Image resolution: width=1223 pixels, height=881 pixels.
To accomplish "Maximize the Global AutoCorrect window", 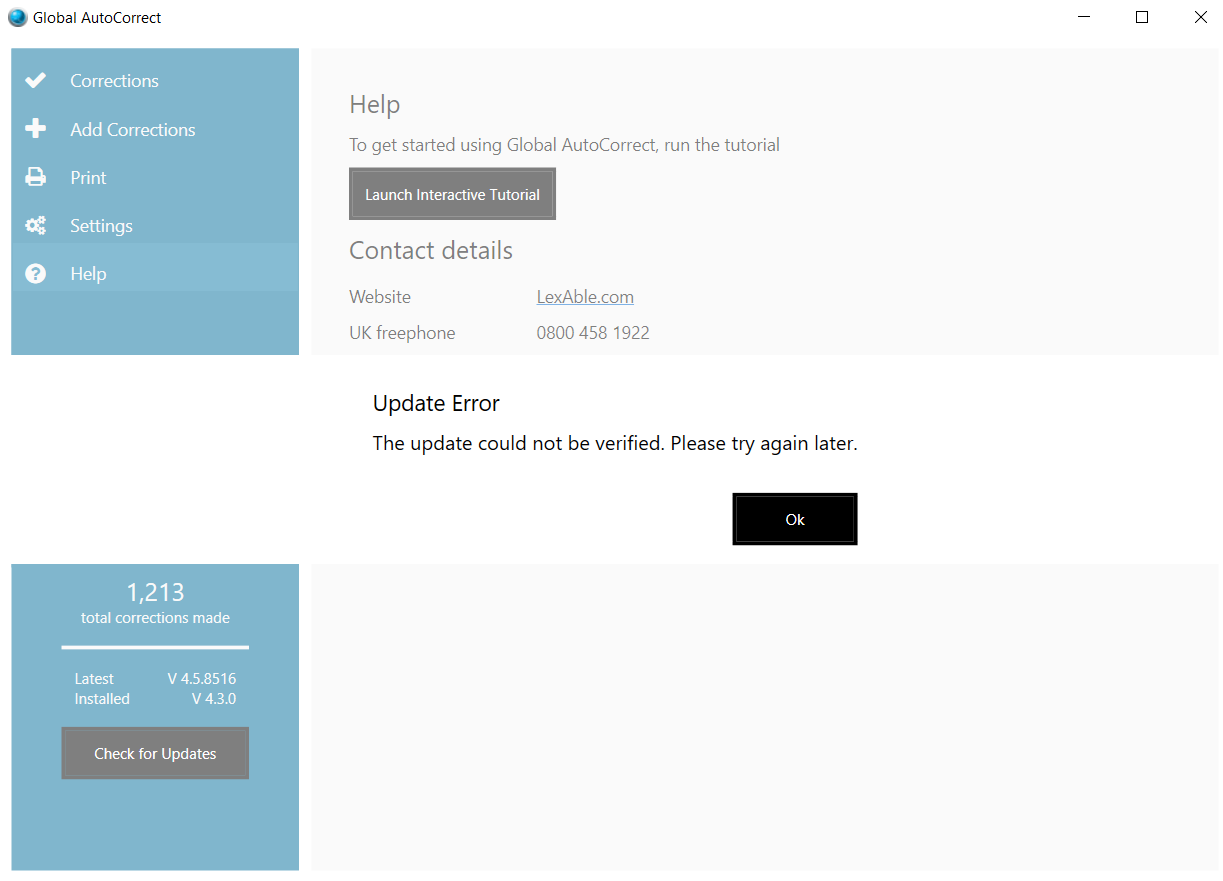I will click(1142, 17).
